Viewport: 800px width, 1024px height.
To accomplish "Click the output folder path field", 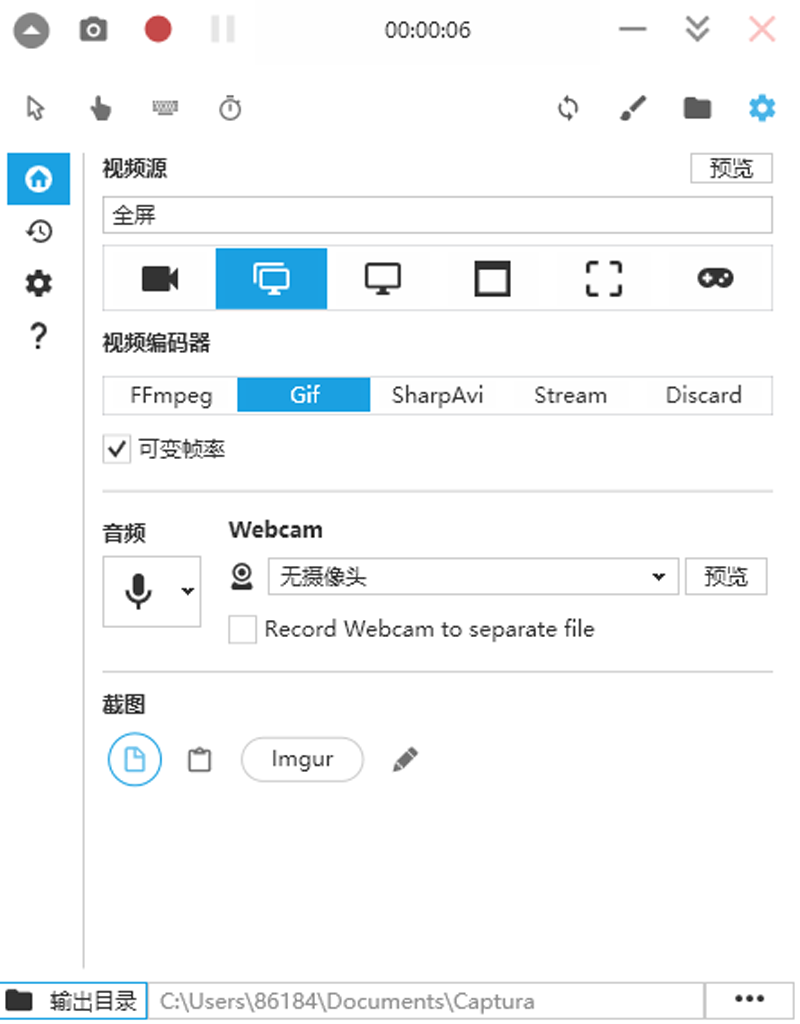I will click(x=425, y=1001).
